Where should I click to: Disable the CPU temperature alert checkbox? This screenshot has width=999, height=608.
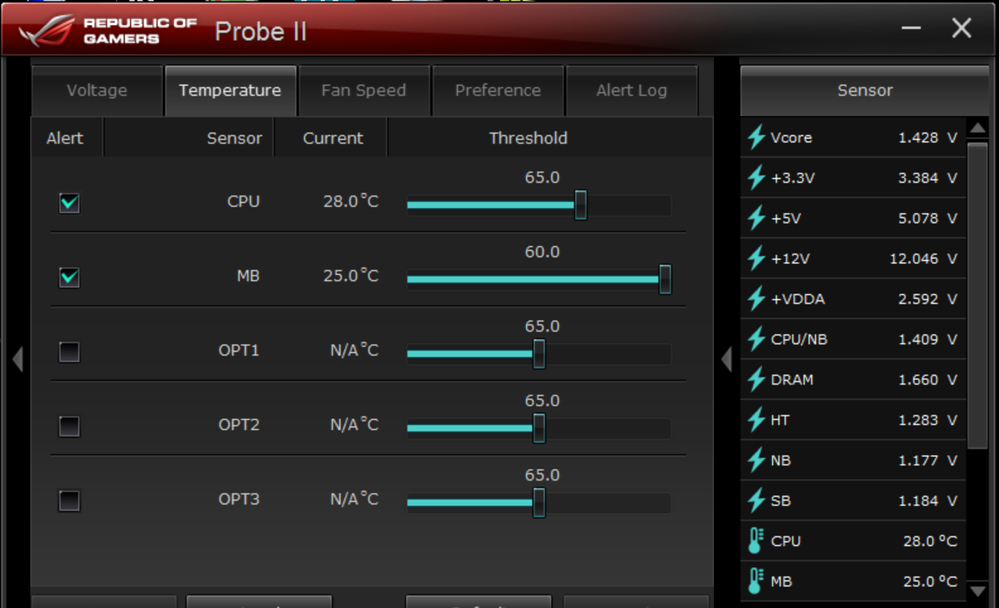[69, 203]
